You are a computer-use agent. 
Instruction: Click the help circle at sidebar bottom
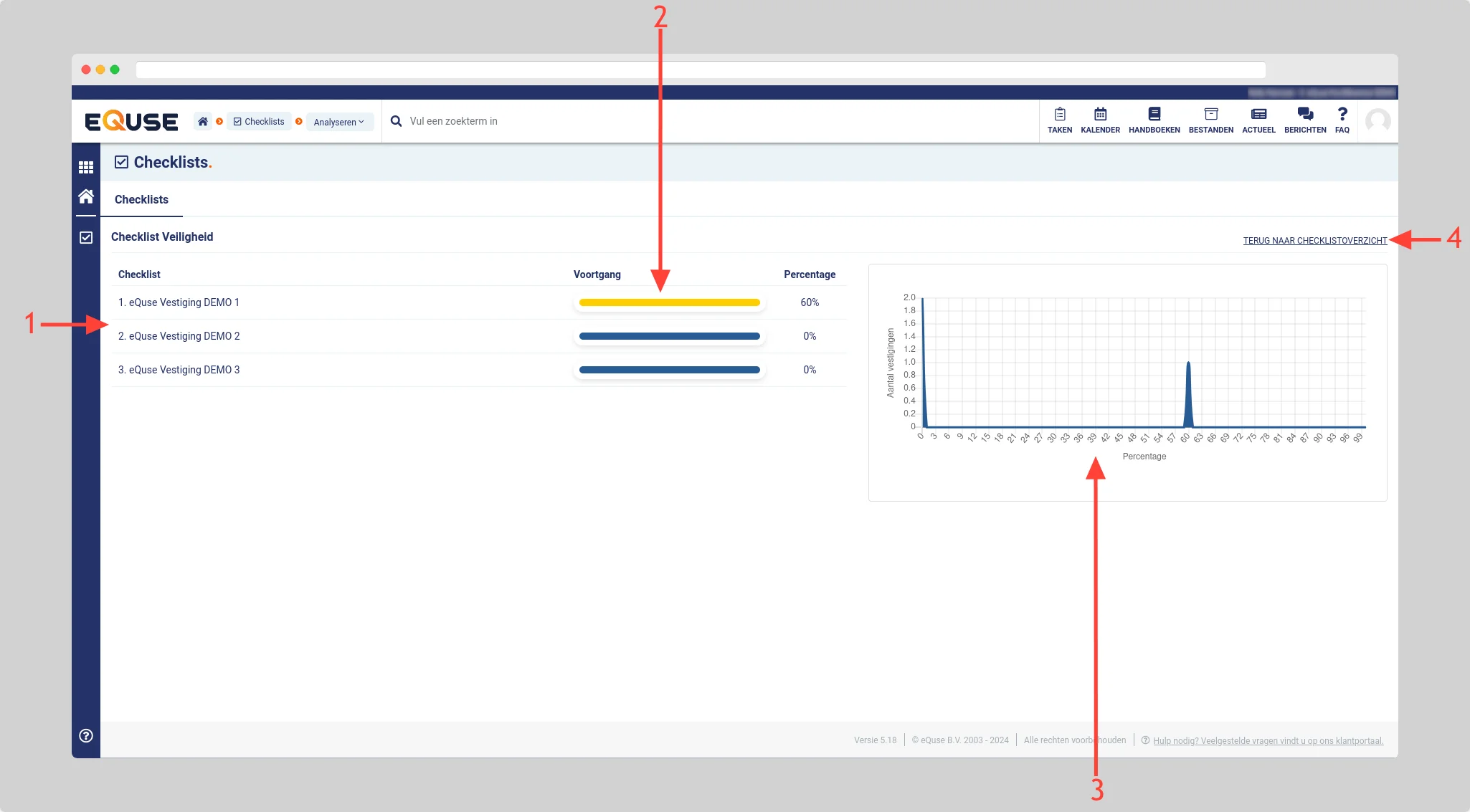tap(86, 735)
